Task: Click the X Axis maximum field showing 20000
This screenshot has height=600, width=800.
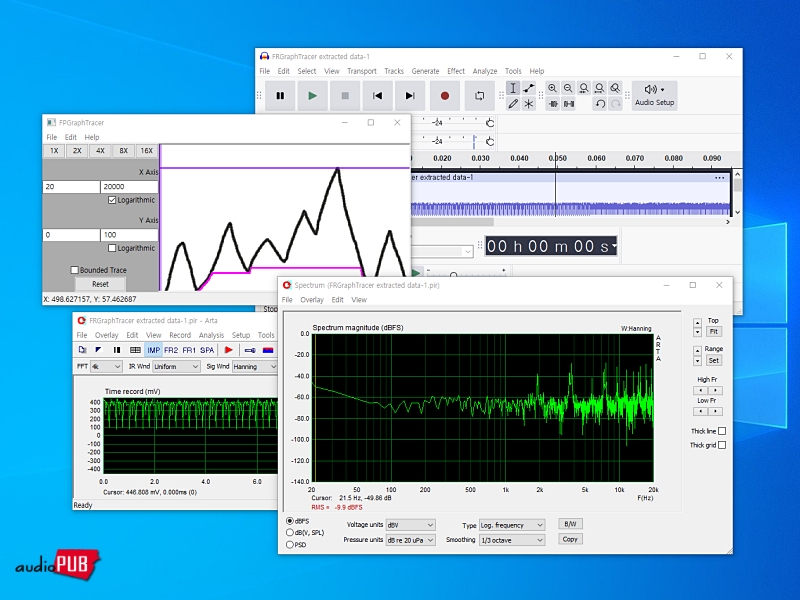Action: tap(130, 187)
